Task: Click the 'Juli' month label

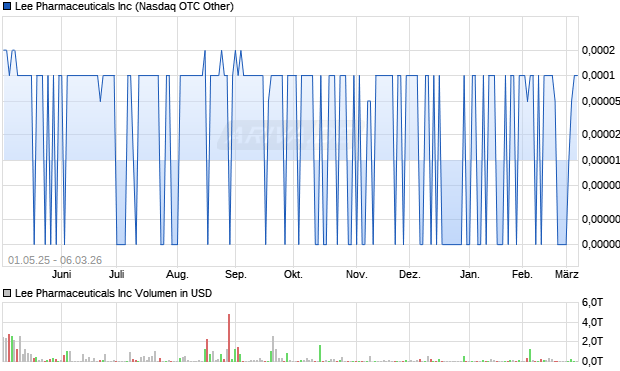Action: (116, 274)
